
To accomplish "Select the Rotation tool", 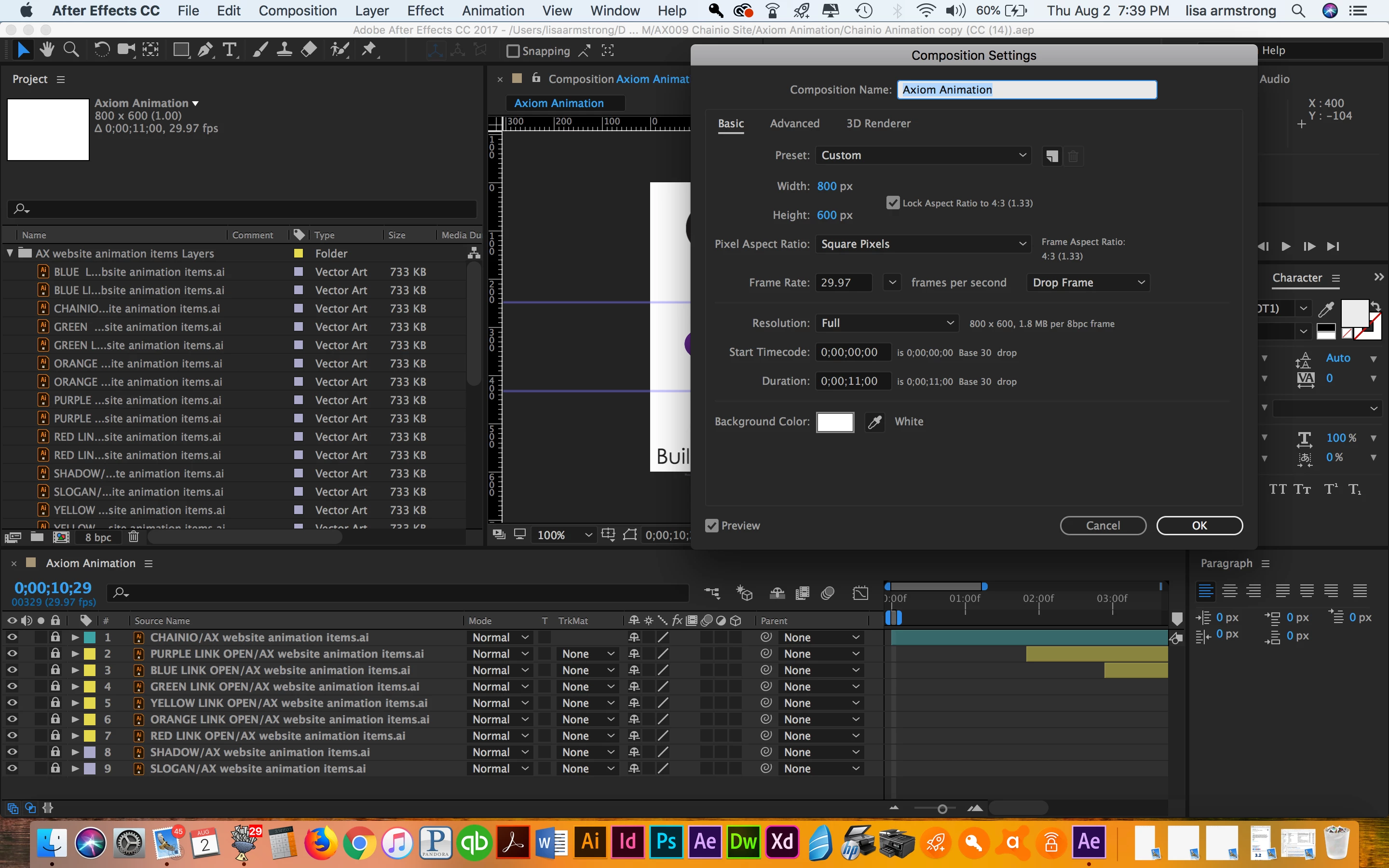I will point(102,51).
